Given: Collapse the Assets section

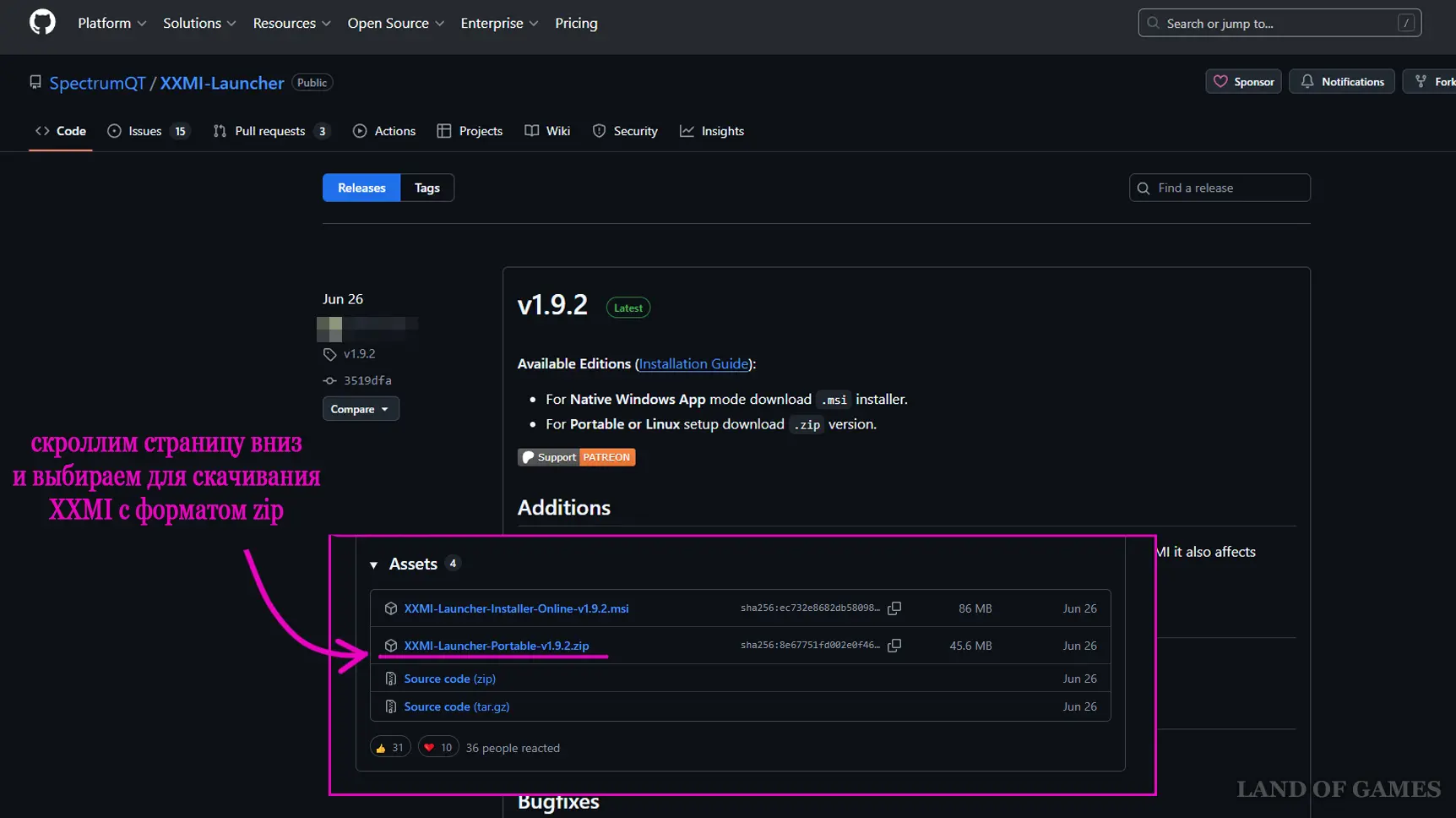Looking at the screenshot, I should 374,564.
